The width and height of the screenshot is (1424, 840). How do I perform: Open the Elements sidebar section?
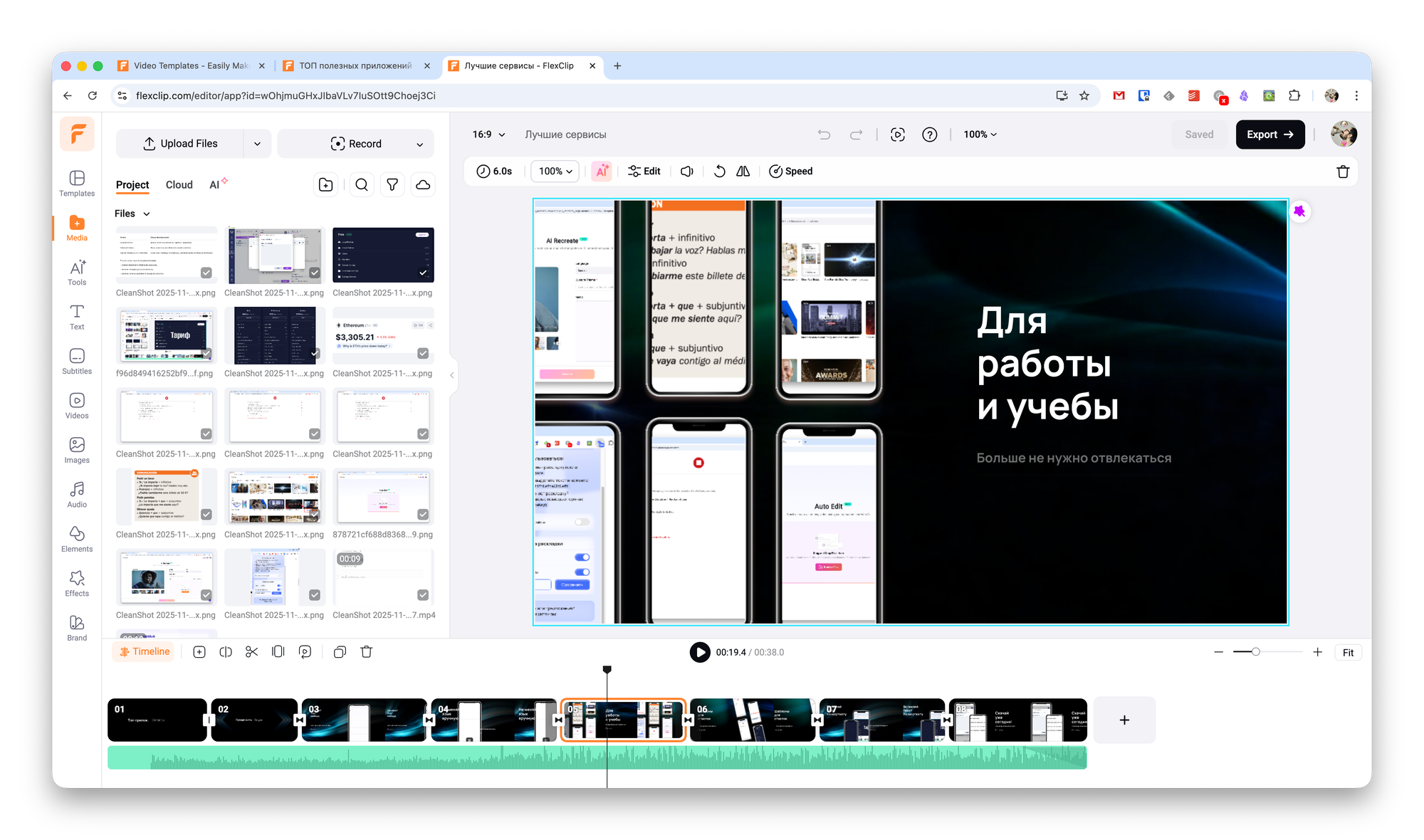(x=77, y=539)
